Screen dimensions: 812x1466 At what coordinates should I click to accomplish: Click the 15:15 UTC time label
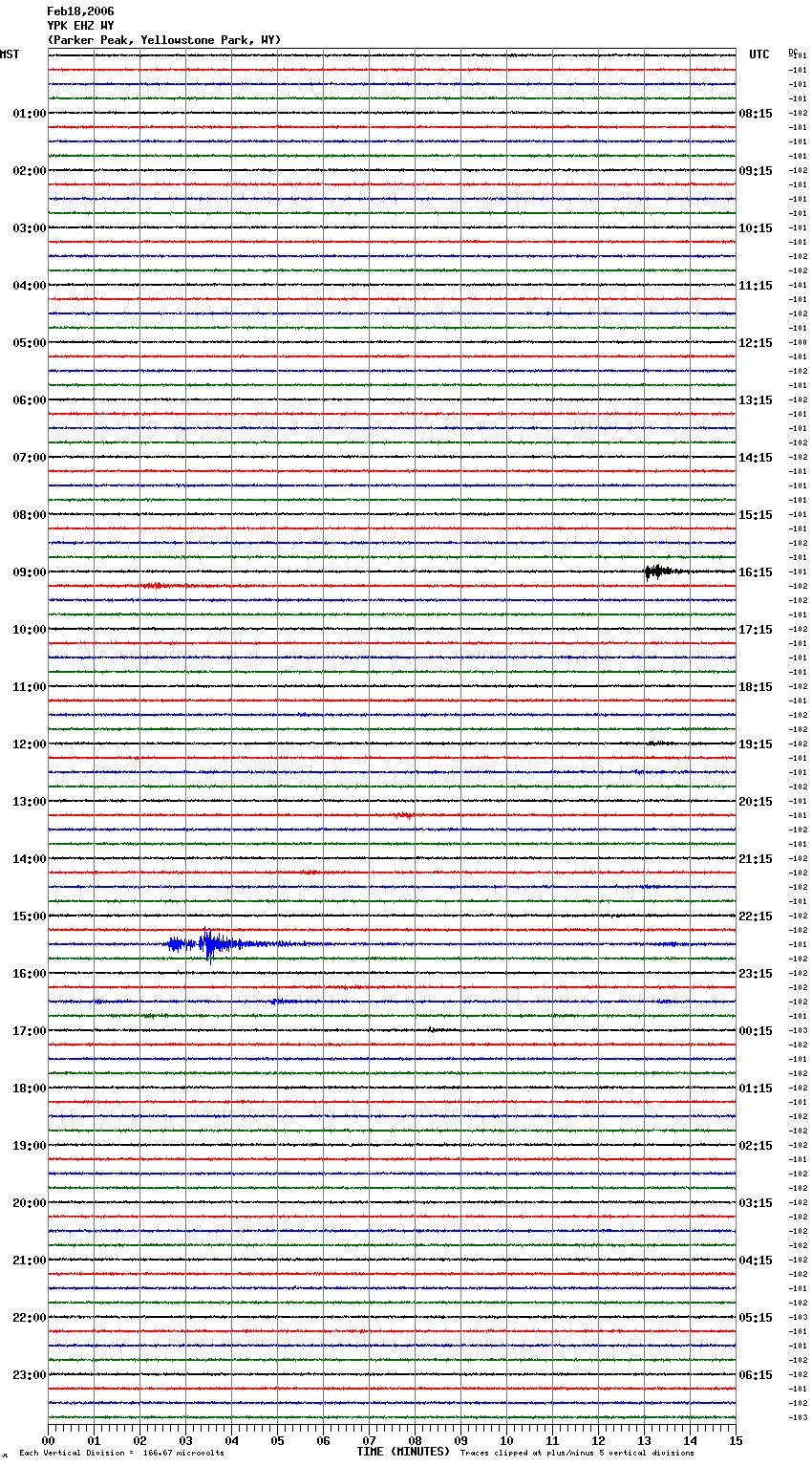(756, 515)
